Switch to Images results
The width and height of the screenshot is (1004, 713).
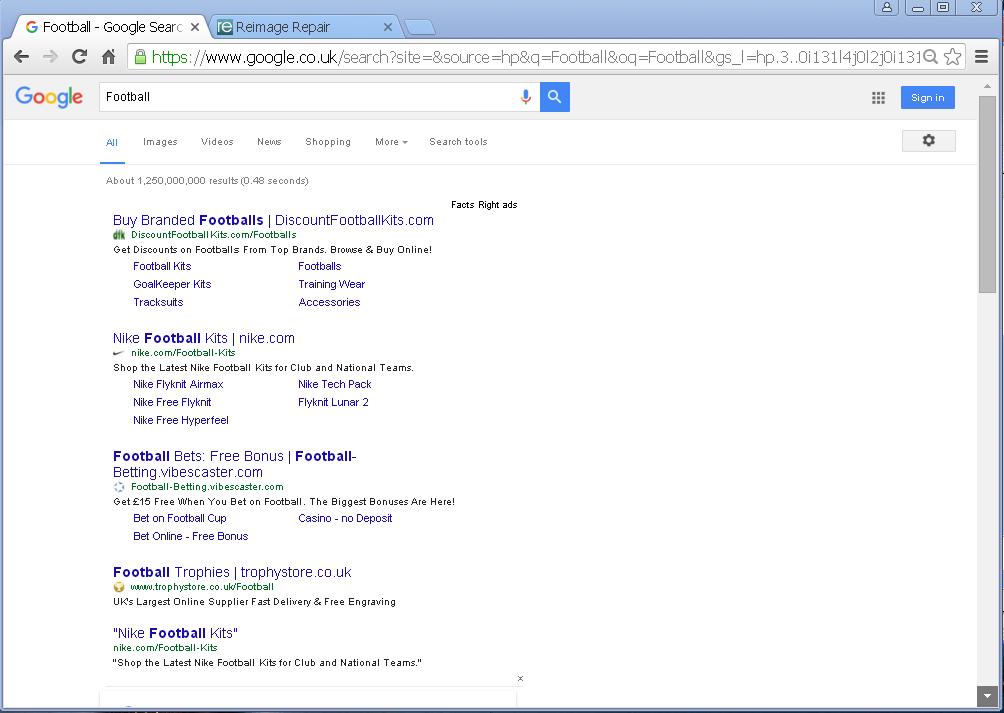click(x=160, y=141)
